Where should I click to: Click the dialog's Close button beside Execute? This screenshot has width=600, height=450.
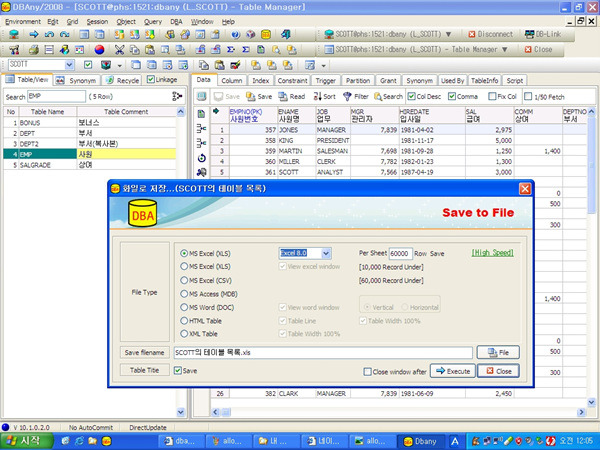498,371
